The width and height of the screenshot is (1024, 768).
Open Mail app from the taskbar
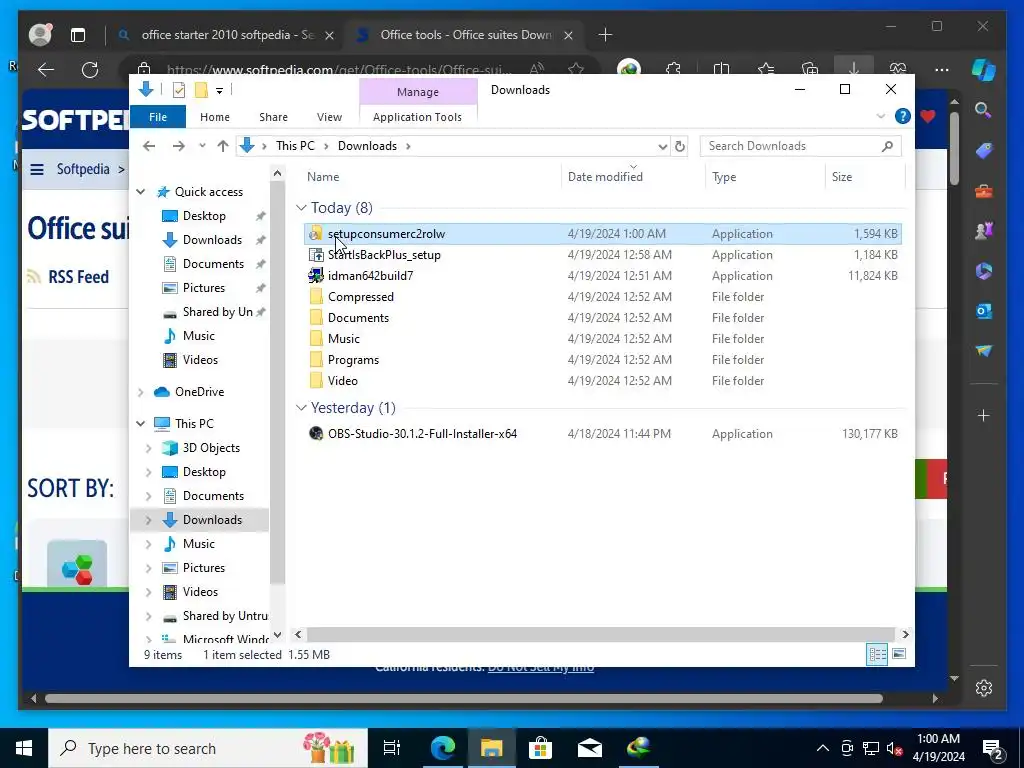[590, 748]
